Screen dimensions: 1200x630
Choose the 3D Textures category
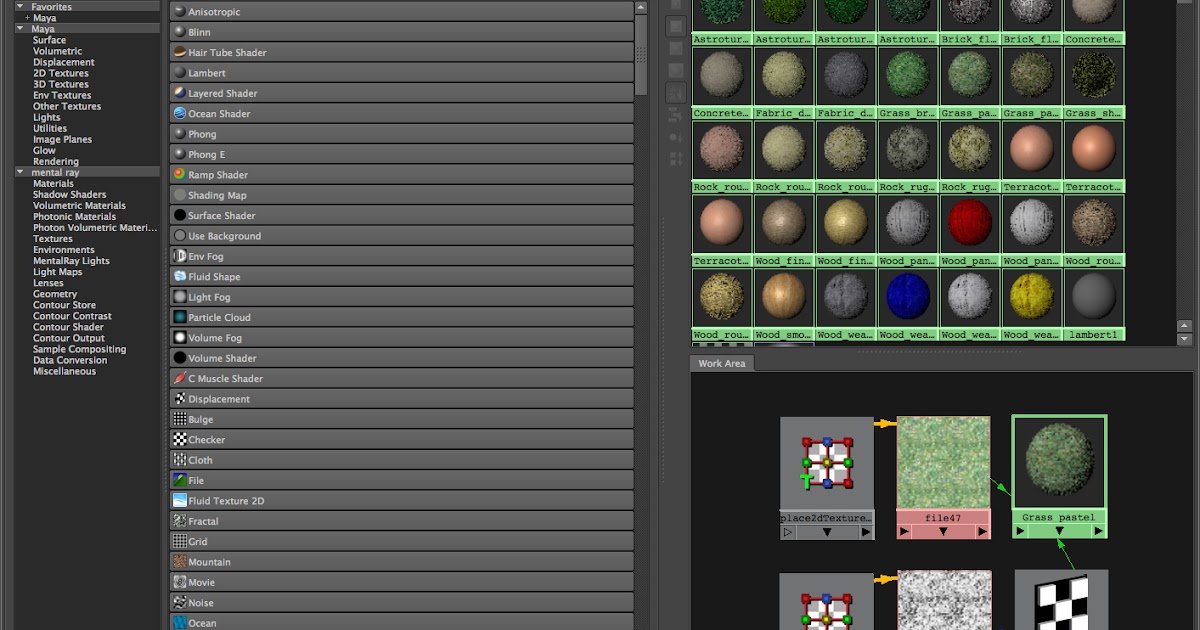(x=61, y=84)
